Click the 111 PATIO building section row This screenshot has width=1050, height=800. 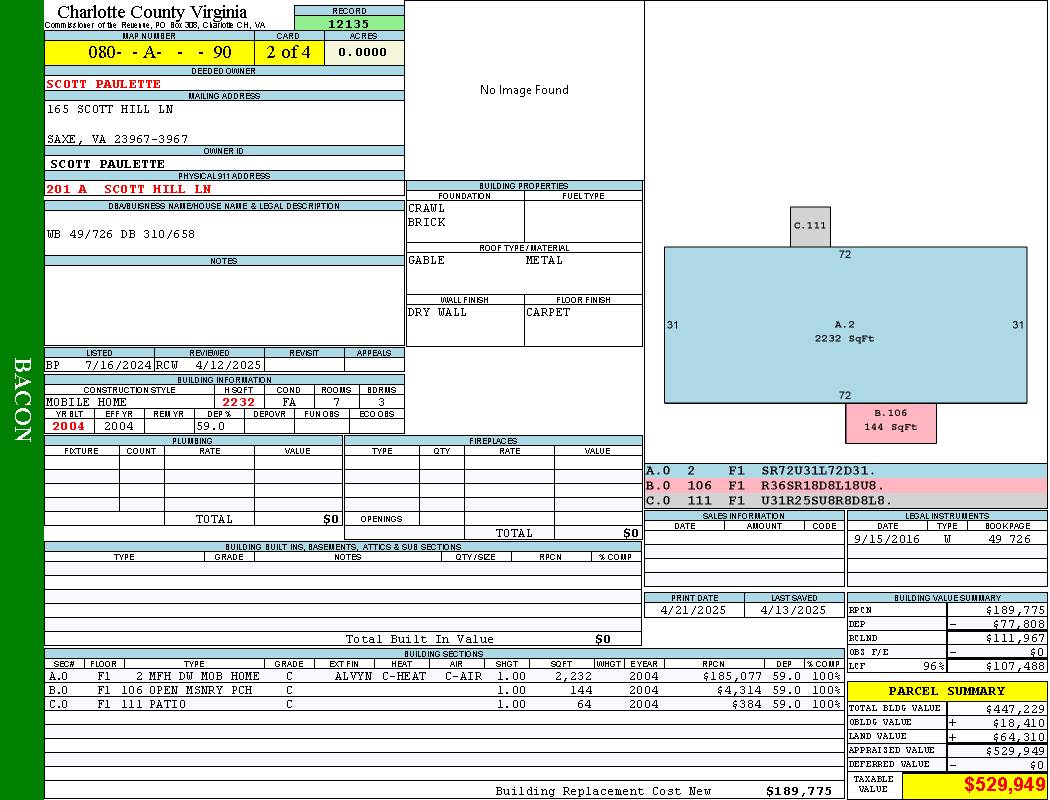pos(443,704)
